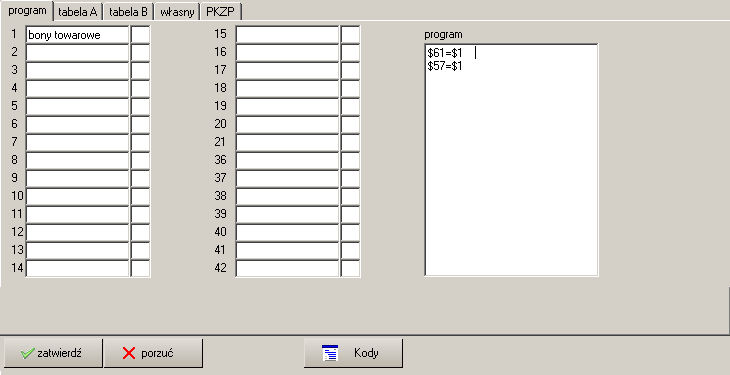Click the wide input field for row 8
This screenshot has width=730, height=375.
tap(77, 161)
